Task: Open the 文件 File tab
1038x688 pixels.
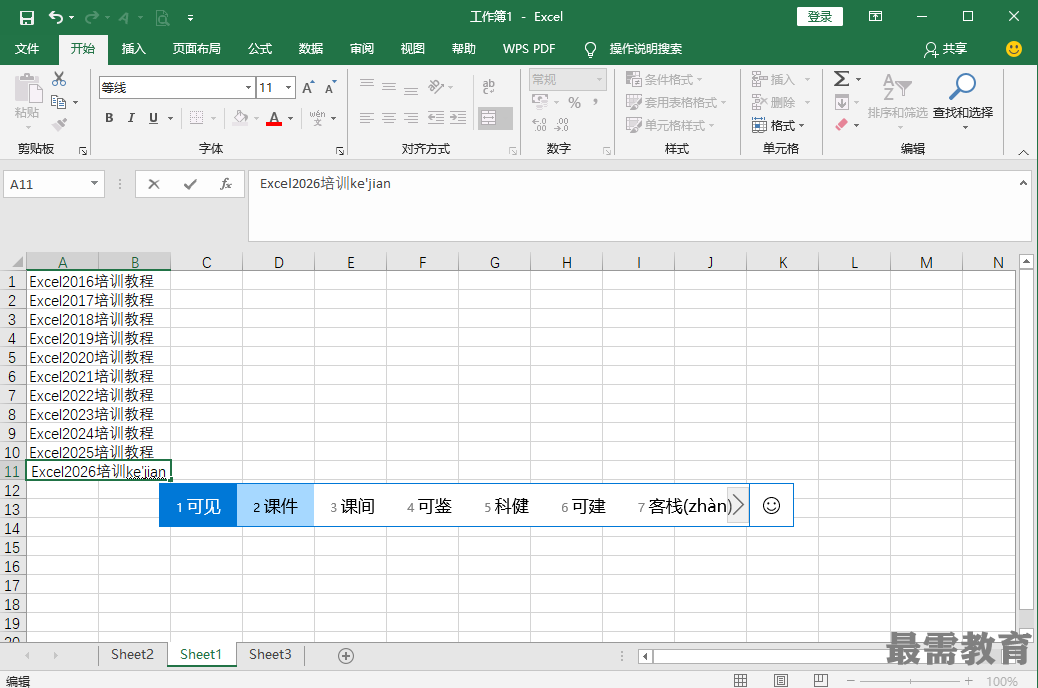Action: pyautogui.click(x=26, y=48)
